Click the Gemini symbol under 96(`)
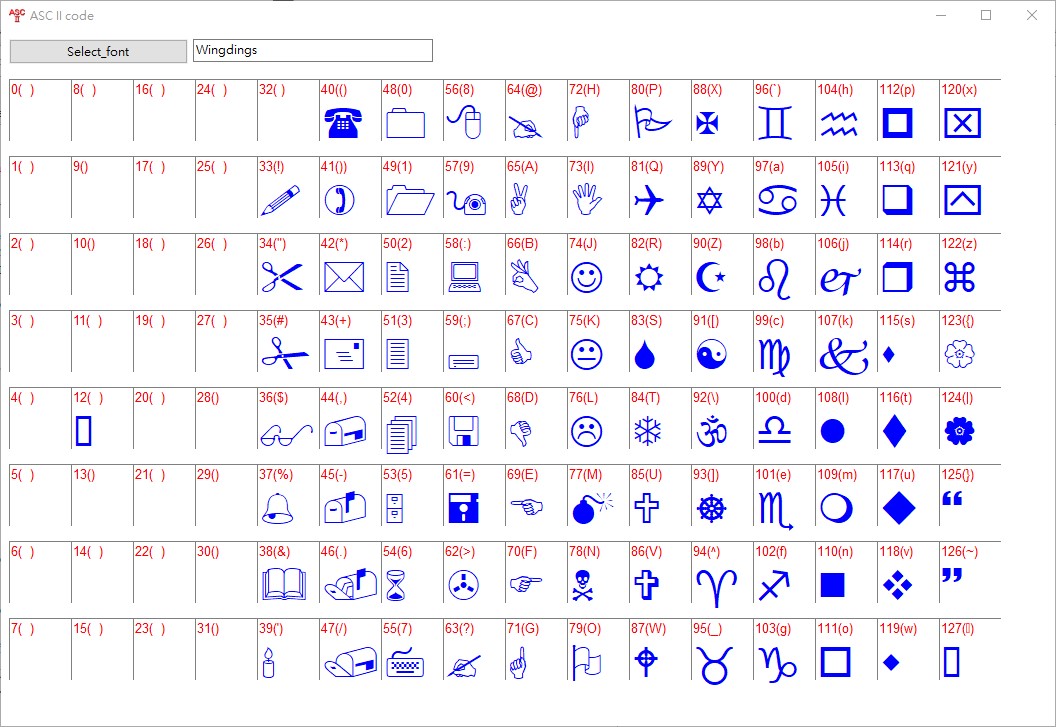The height and width of the screenshot is (727, 1056). (775, 123)
